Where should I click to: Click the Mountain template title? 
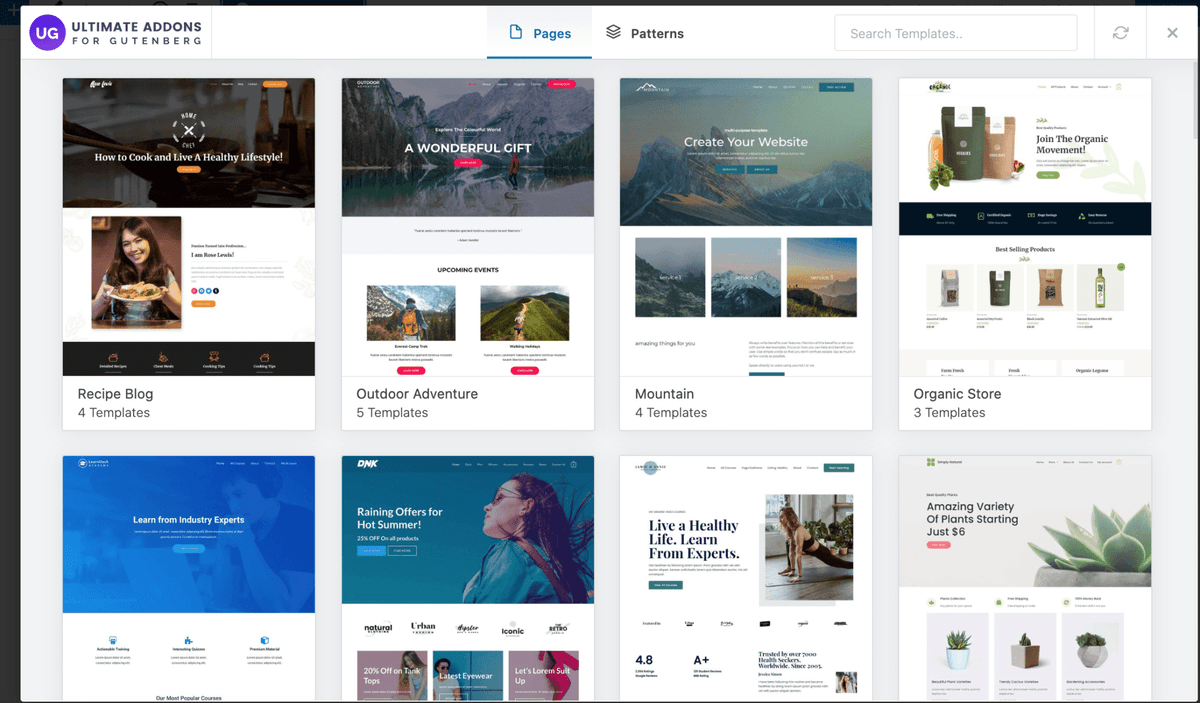click(x=664, y=394)
